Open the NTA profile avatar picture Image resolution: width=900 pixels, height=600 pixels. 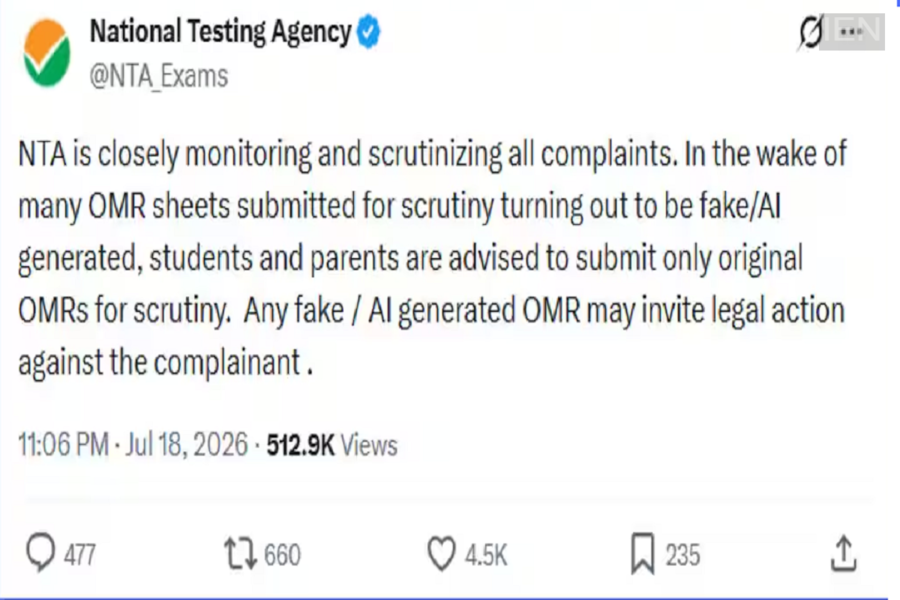[47, 53]
